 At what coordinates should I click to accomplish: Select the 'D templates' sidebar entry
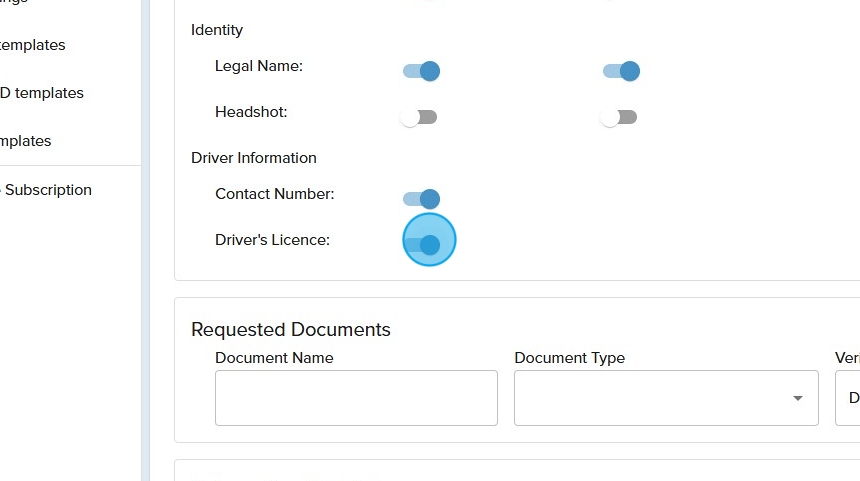[x=42, y=93]
